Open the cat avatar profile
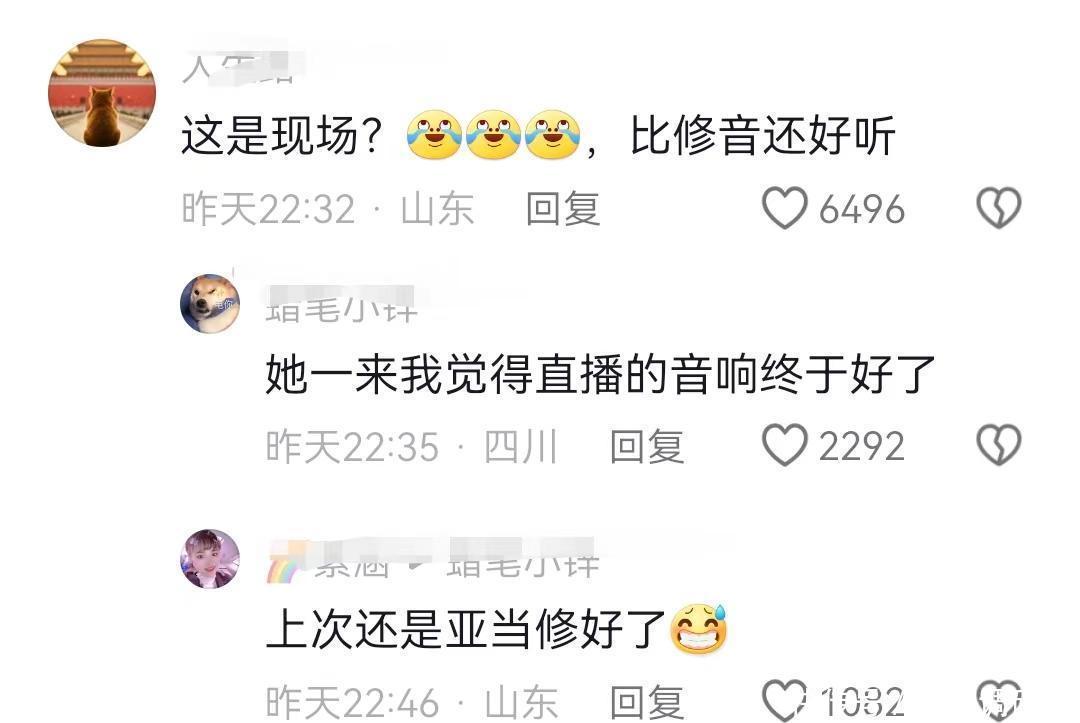Image resolution: width=1080 pixels, height=723 pixels. [x=102, y=93]
